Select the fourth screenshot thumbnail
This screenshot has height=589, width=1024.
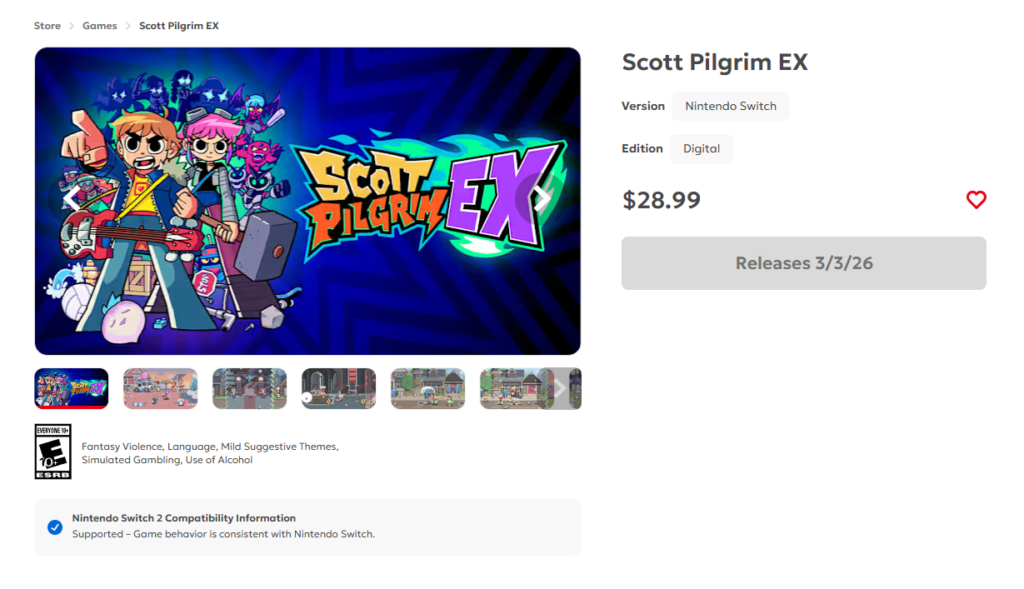(338, 388)
